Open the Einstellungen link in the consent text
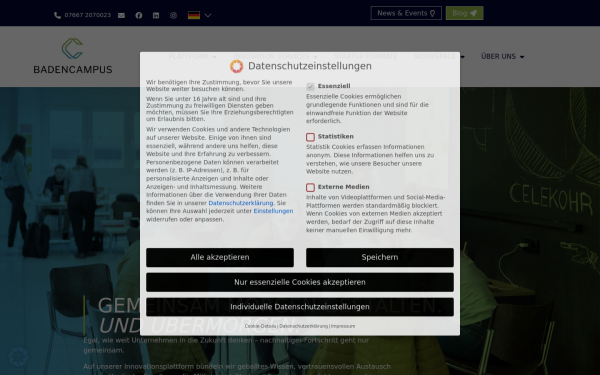The width and height of the screenshot is (600, 375). (273, 211)
